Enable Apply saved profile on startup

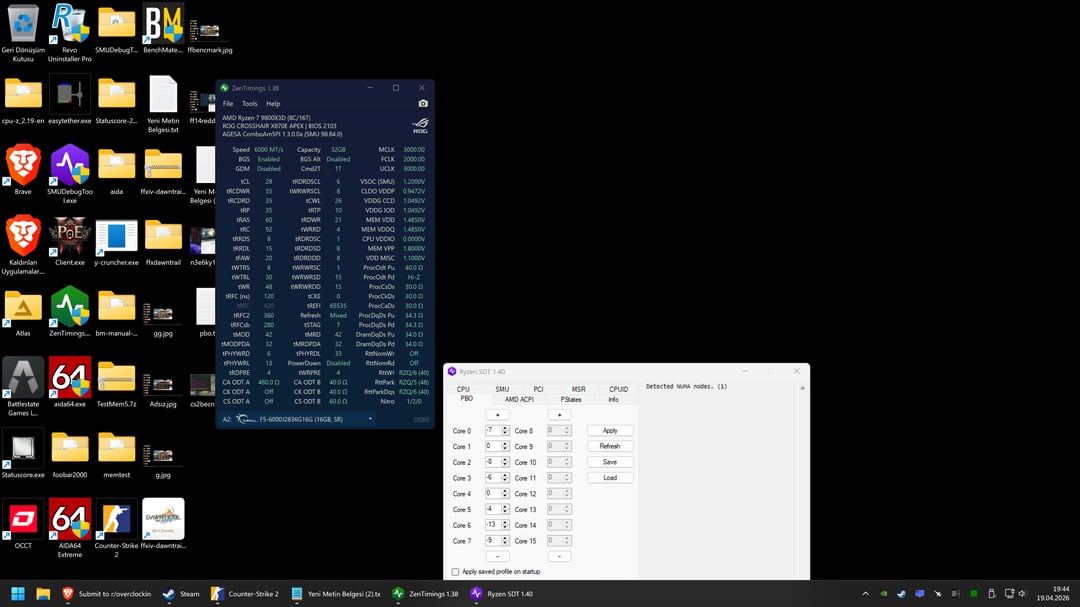point(456,572)
